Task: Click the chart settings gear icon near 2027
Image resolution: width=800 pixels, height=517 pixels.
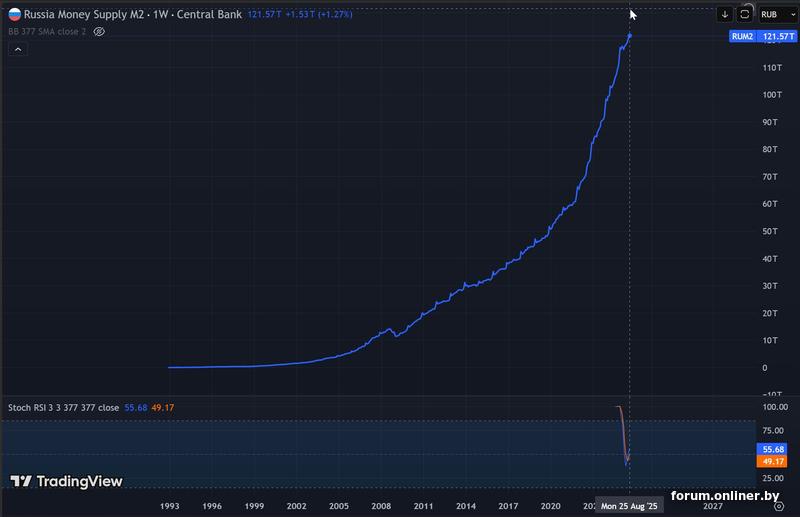Action: (x=779, y=506)
